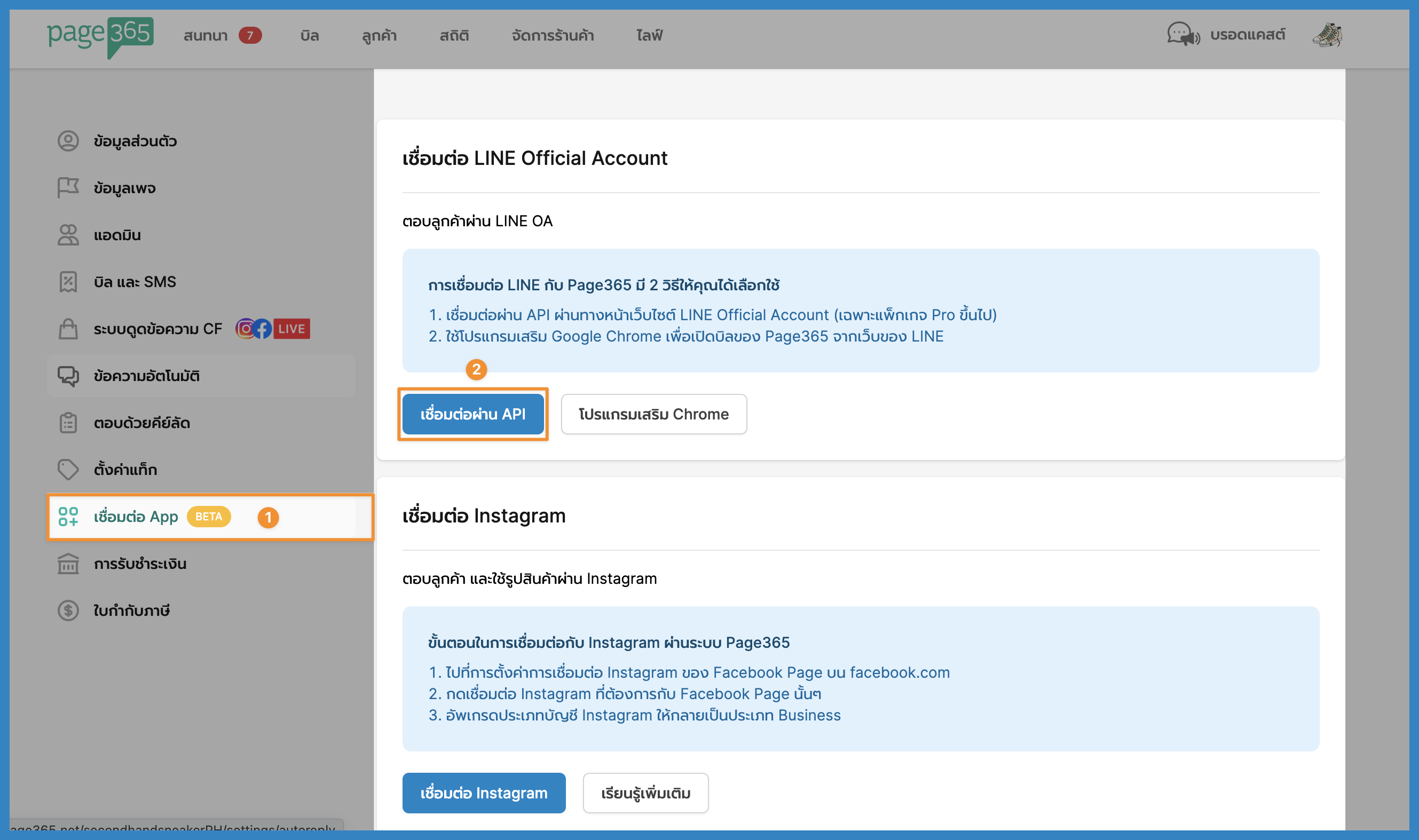The image size is (1419, 840).
Task: Open the สถิติ top menu
Action: pos(454,36)
